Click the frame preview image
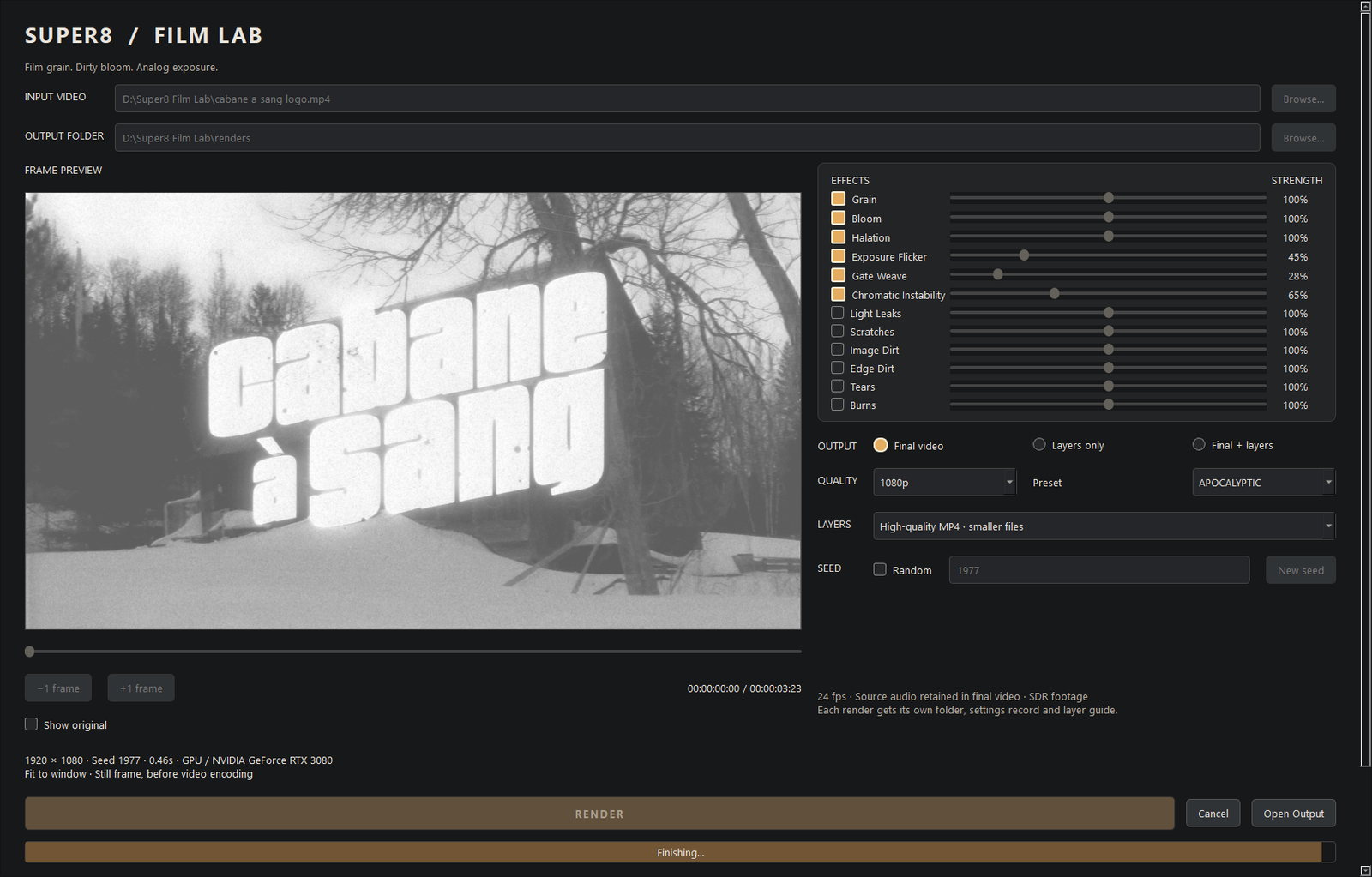This screenshot has width=1372, height=877. click(412, 411)
